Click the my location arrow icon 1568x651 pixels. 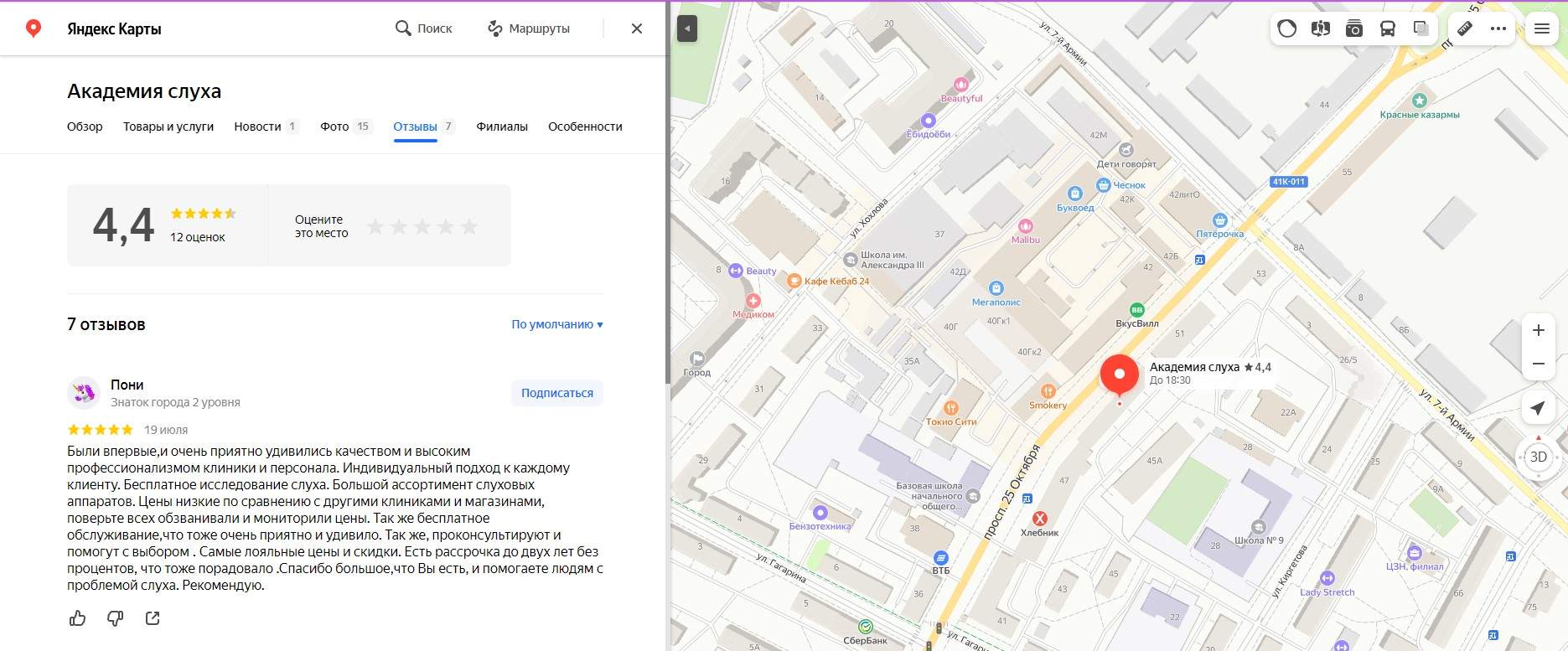[1538, 408]
